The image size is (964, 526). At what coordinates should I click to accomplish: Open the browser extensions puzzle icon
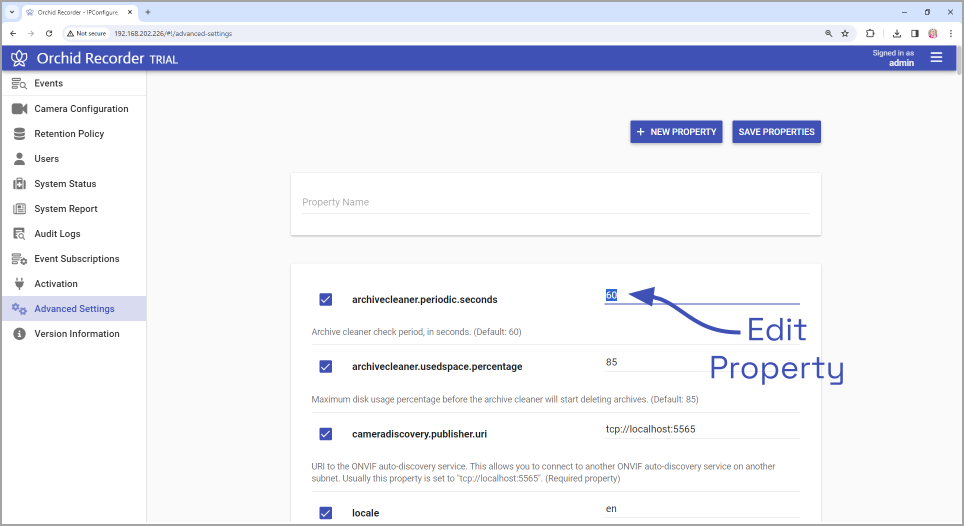pyautogui.click(x=870, y=34)
